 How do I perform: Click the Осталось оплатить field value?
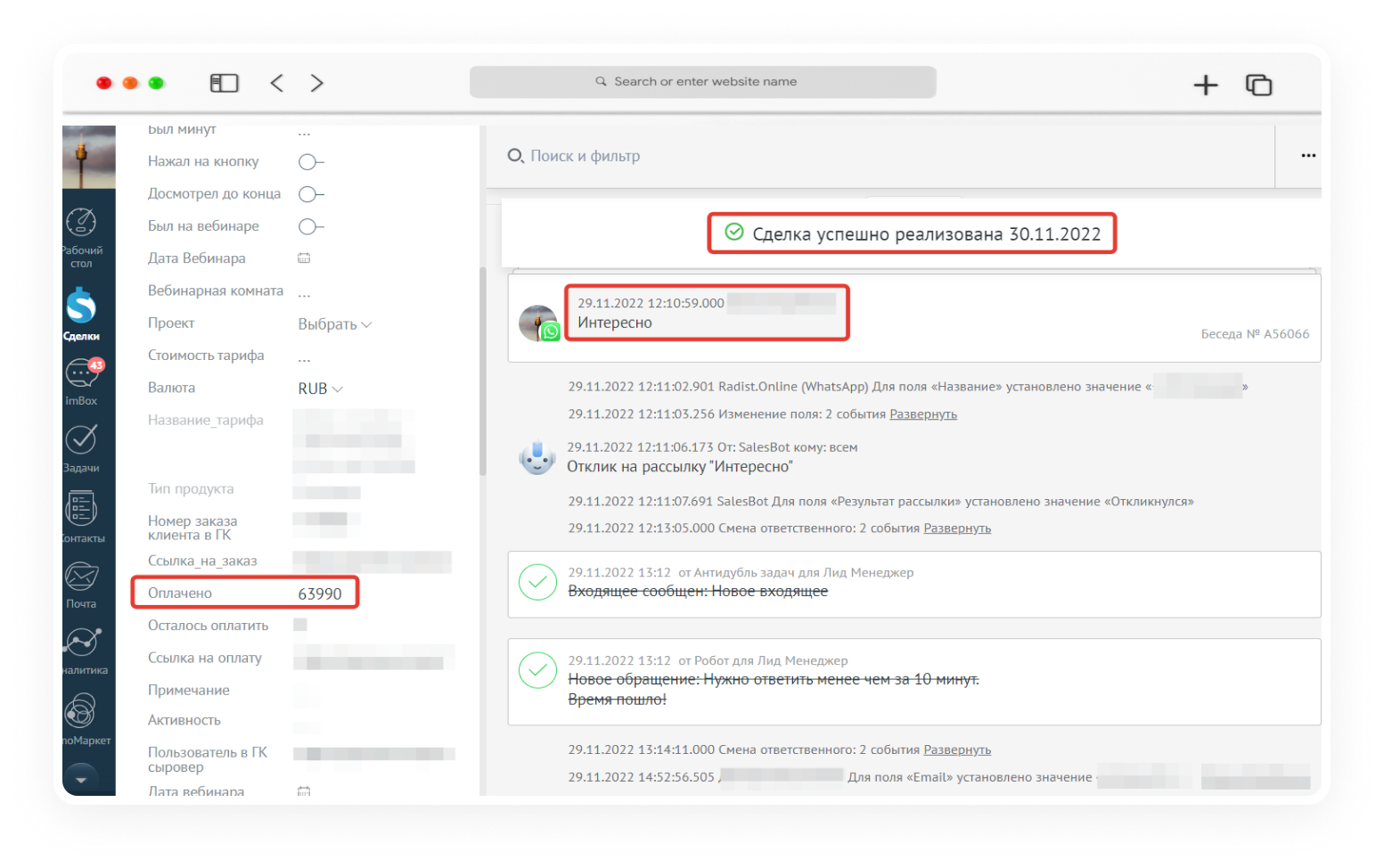300,625
